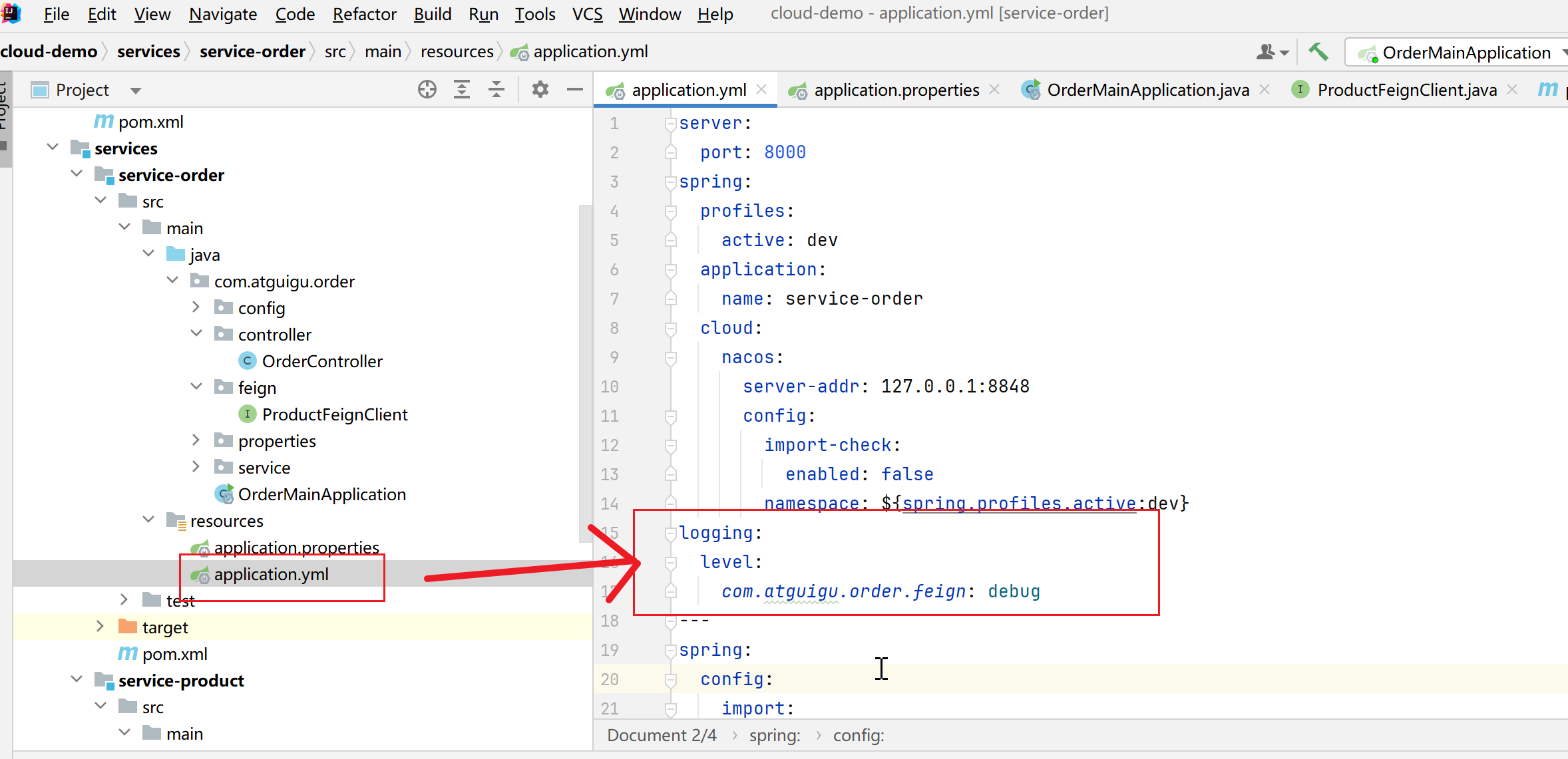
Task: Open the Refactor menu
Action: click(x=364, y=14)
